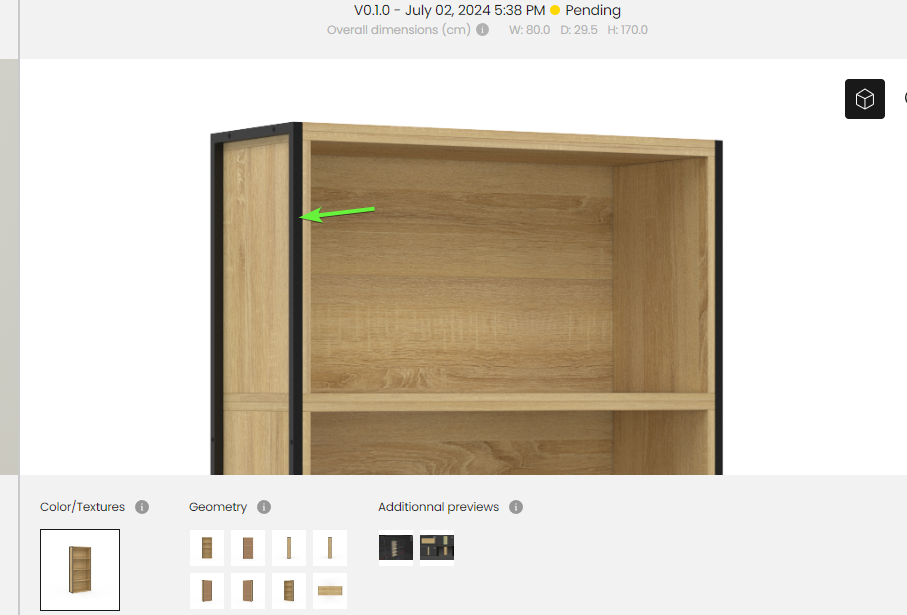907x615 pixels.
Task: Click the V0.1.0 version date label
Action: point(449,10)
